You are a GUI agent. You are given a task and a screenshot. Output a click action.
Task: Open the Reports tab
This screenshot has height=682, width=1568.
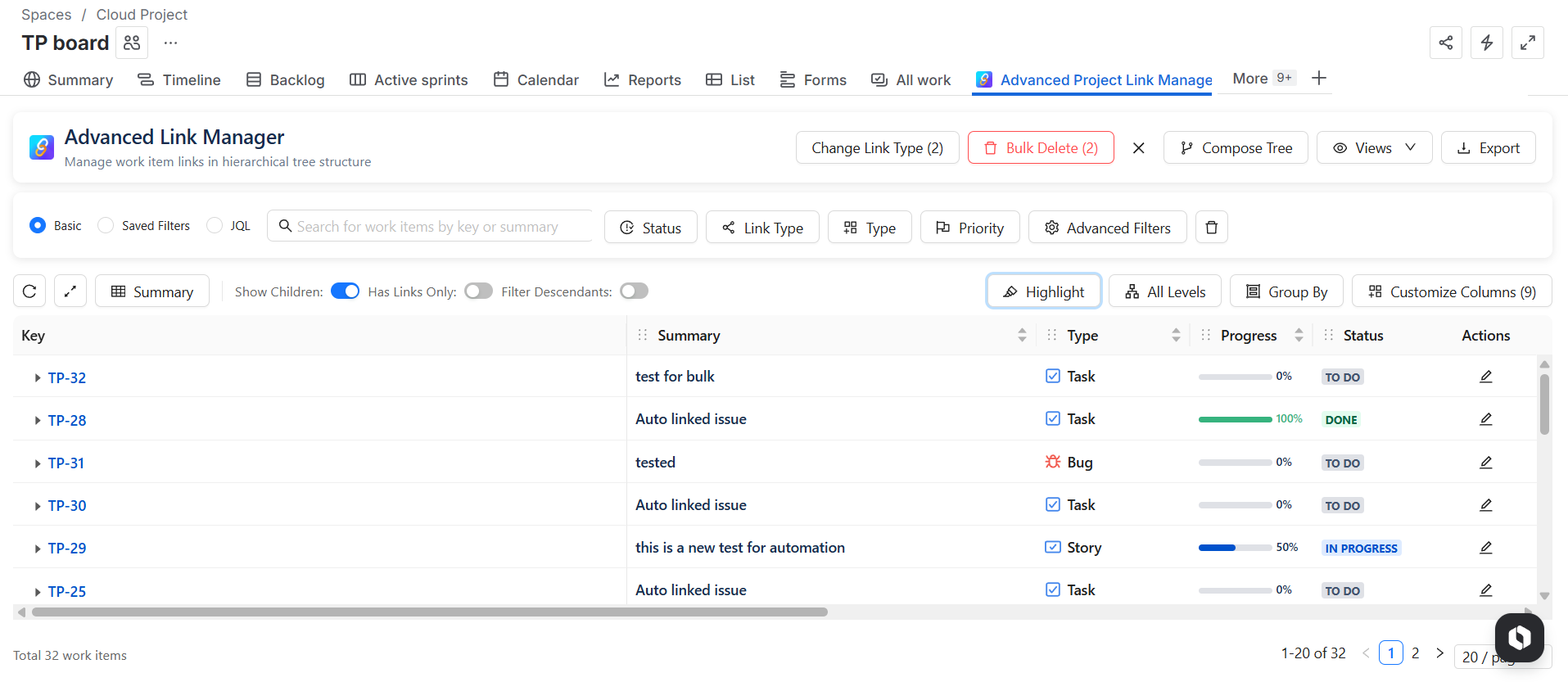click(x=643, y=80)
